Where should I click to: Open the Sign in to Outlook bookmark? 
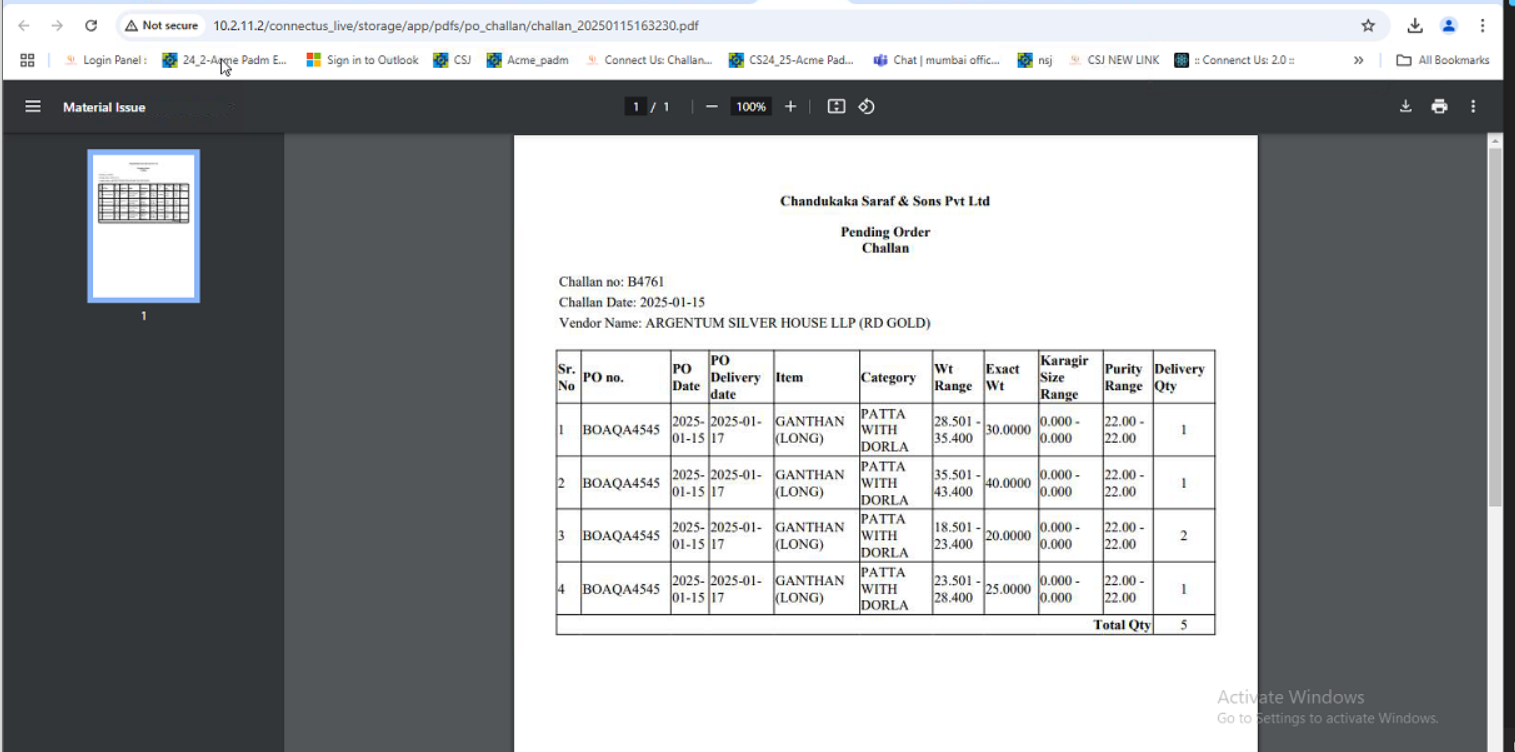362,60
